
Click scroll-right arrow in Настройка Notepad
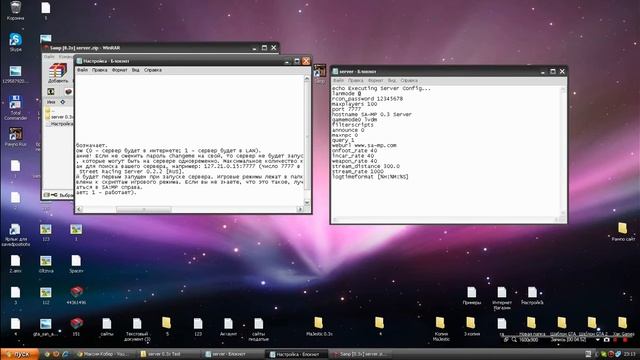300,209
